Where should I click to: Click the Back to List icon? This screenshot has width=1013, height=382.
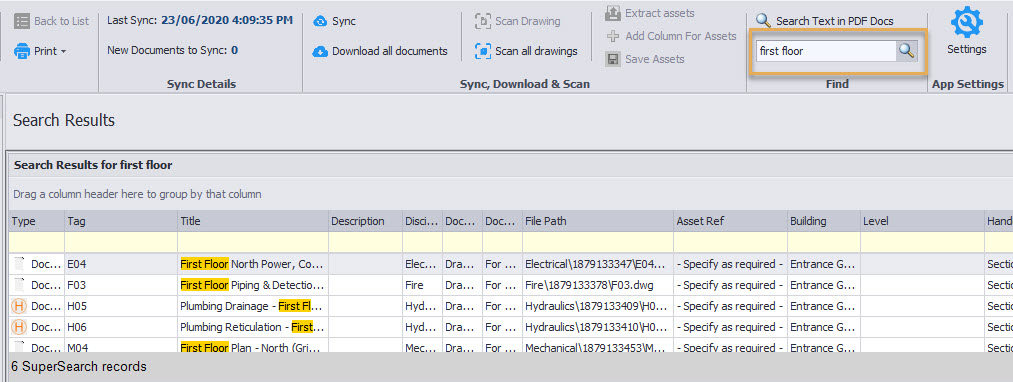(22, 21)
